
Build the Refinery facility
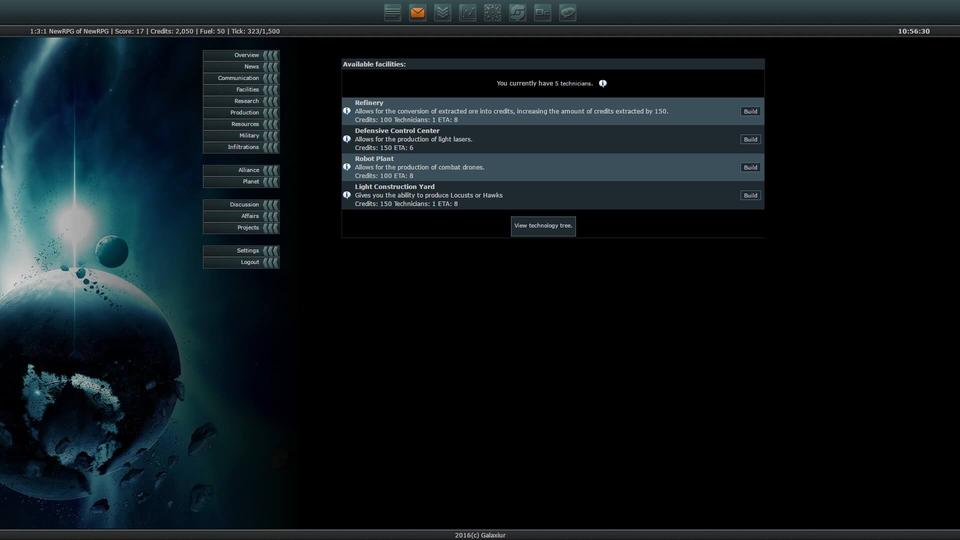(x=750, y=112)
